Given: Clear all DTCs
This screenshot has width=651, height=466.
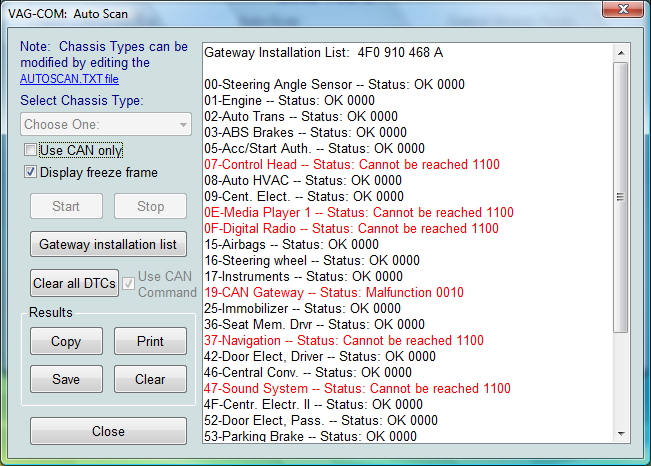Looking at the screenshot, I should click(74, 283).
